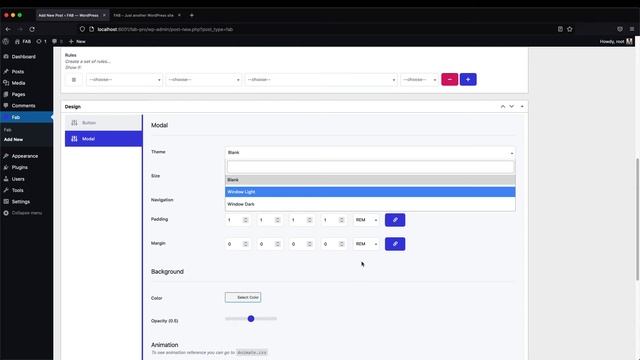Open the browser hamburger menu
Screen dimensions: 640x360
[631, 29]
